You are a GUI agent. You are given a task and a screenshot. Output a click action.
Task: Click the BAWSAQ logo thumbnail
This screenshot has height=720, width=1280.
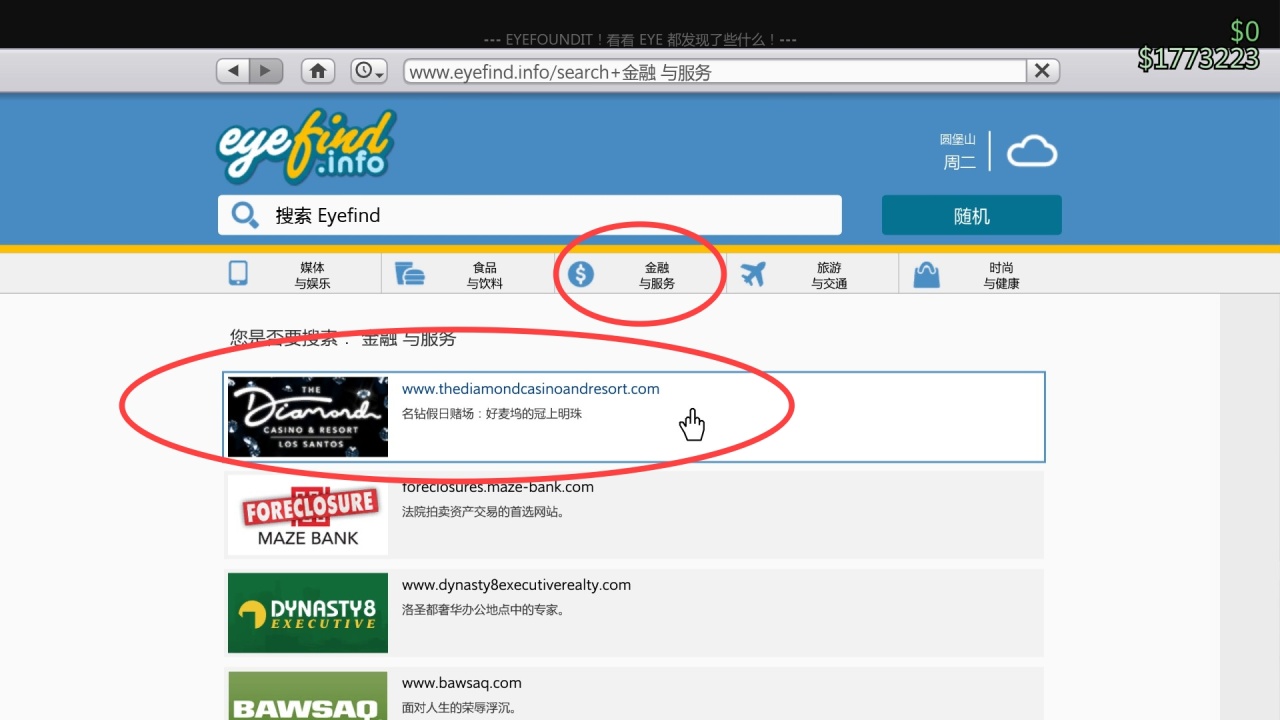(308, 696)
